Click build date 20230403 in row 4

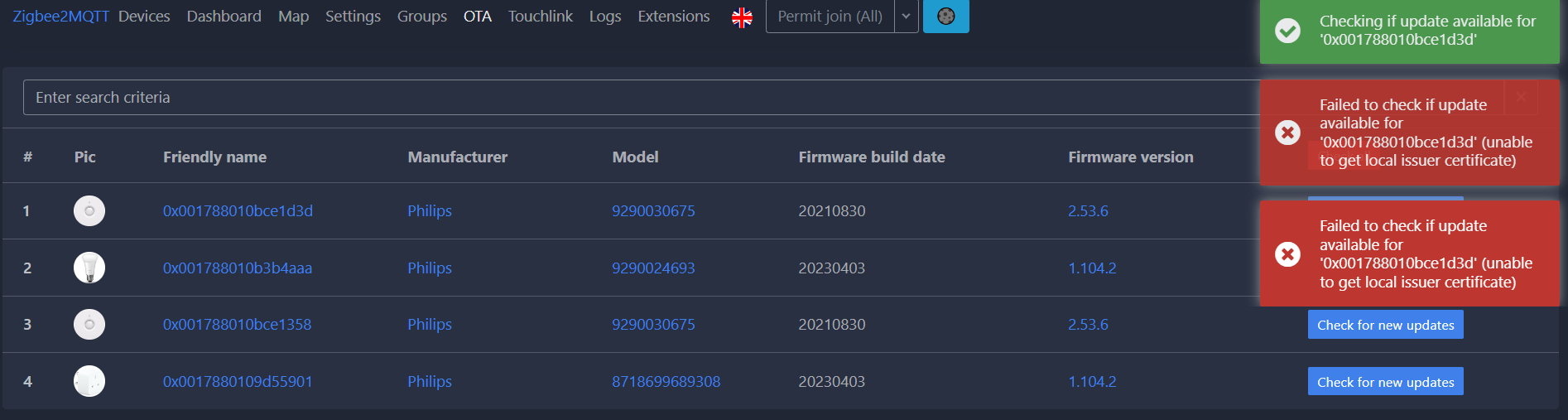pyautogui.click(x=832, y=381)
